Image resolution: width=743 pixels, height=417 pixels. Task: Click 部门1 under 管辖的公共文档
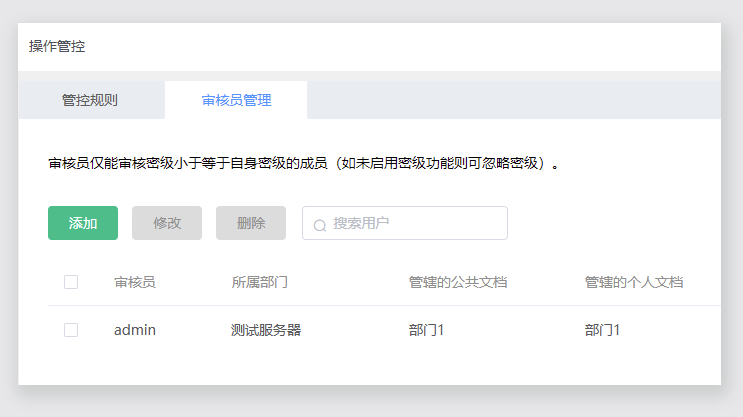coord(426,330)
